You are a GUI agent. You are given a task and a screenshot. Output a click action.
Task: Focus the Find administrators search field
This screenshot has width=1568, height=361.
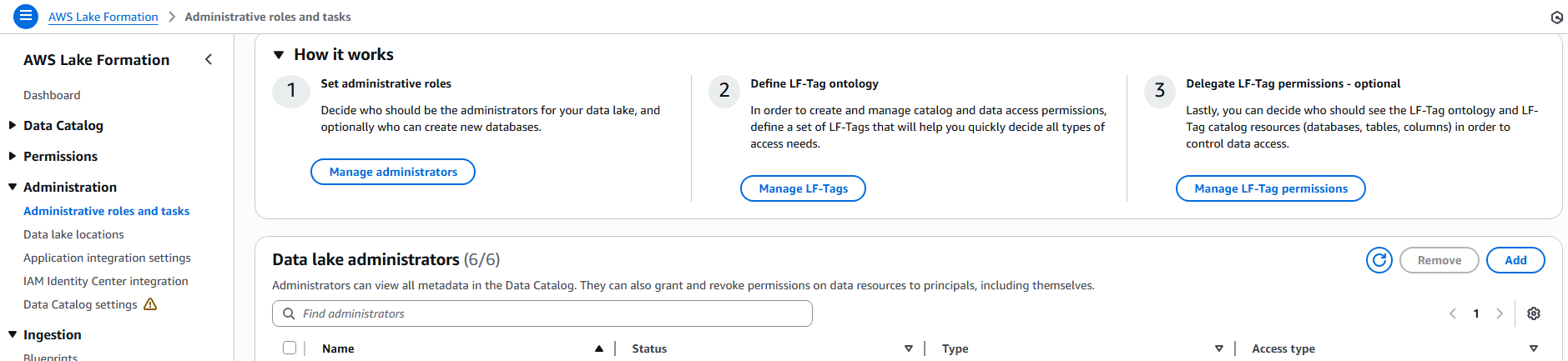(542, 313)
